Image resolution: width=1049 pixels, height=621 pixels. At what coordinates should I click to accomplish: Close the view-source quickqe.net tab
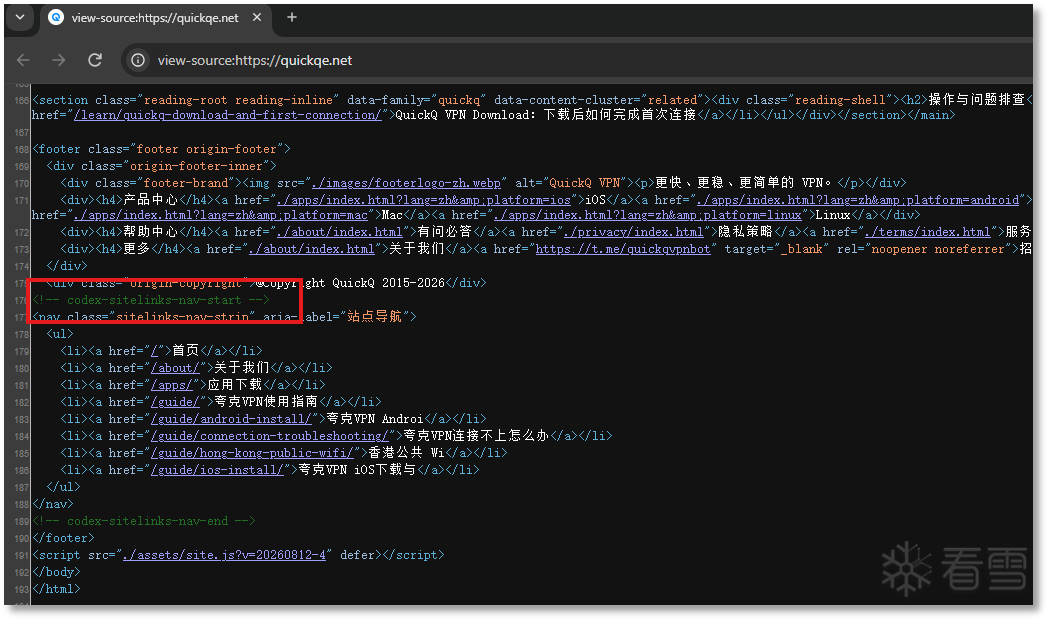pyautogui.click(x=257, y=17)
